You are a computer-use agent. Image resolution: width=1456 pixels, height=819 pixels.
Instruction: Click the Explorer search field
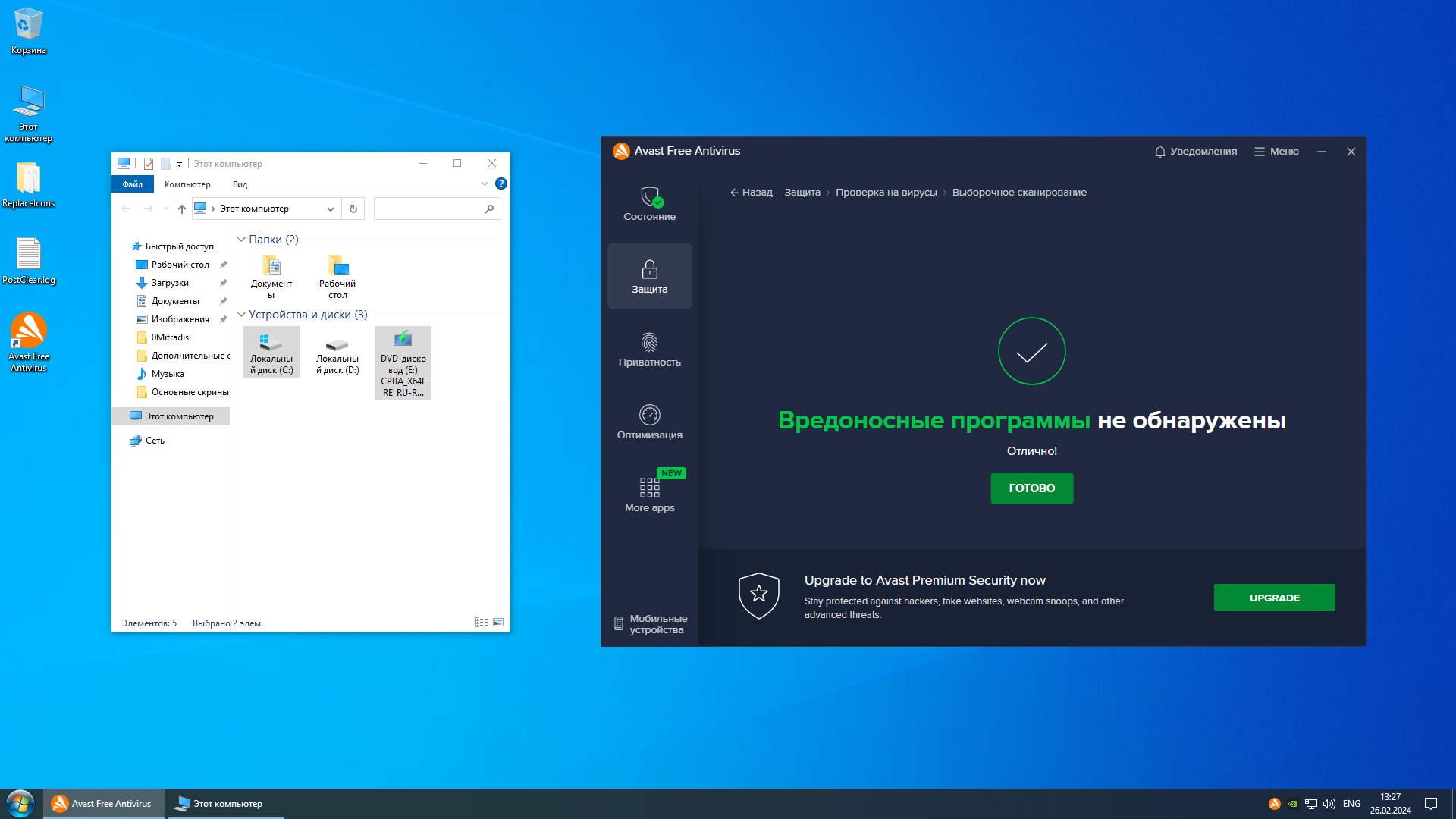428,209
